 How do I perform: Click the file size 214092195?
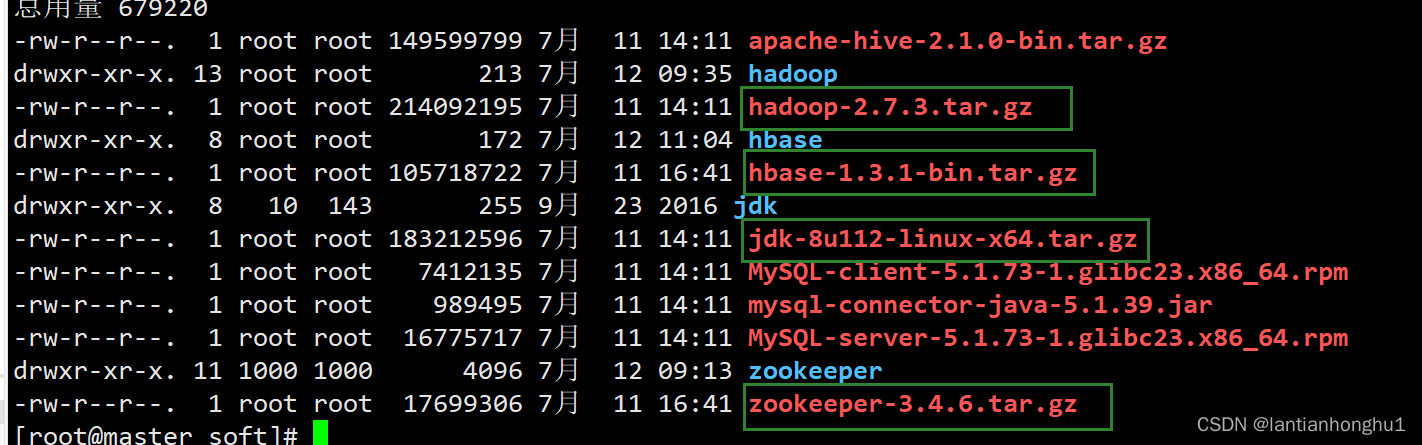pyautogui.click(x=455, y=107)
